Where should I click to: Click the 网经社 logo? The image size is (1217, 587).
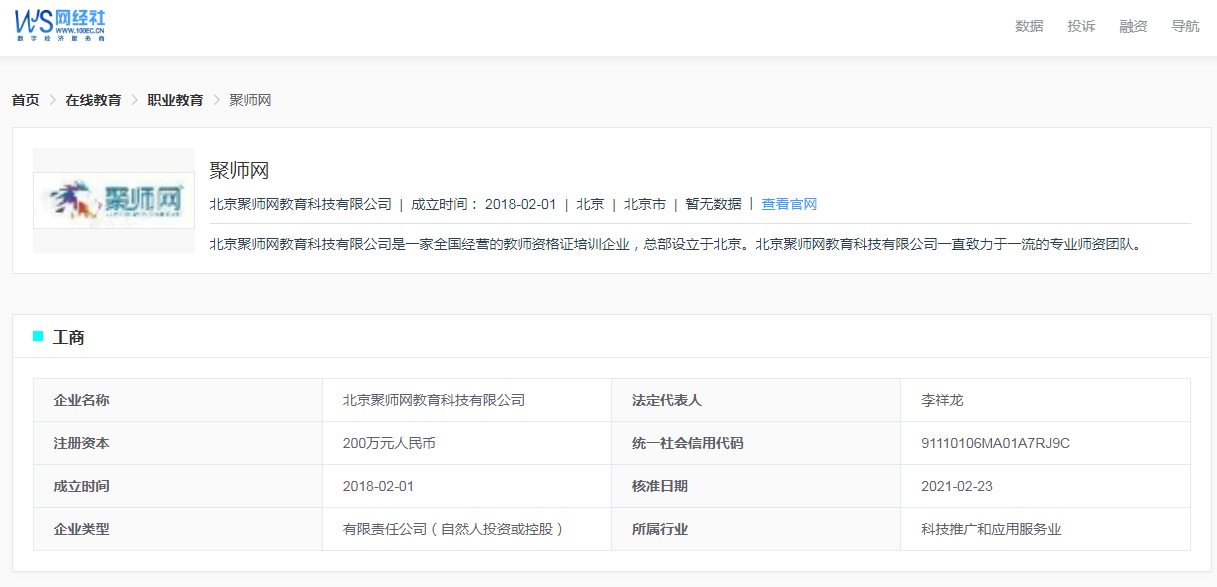tap(60, 26)
